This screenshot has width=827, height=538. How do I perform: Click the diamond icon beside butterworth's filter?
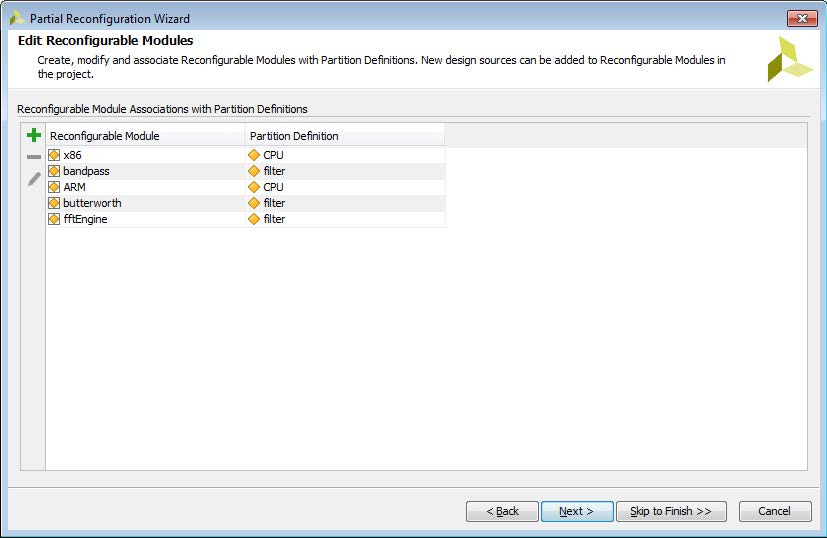click(254, 203)
